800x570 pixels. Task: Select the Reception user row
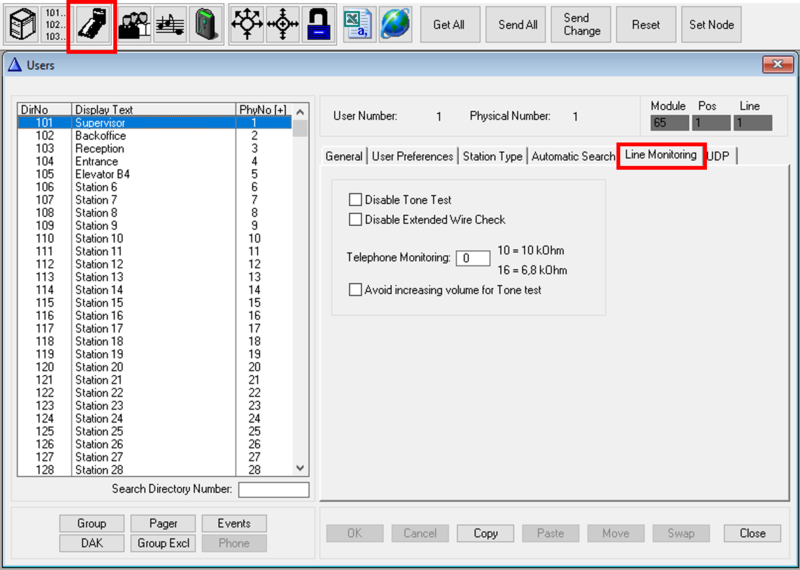pyautogui.click(x=155, y=148)
